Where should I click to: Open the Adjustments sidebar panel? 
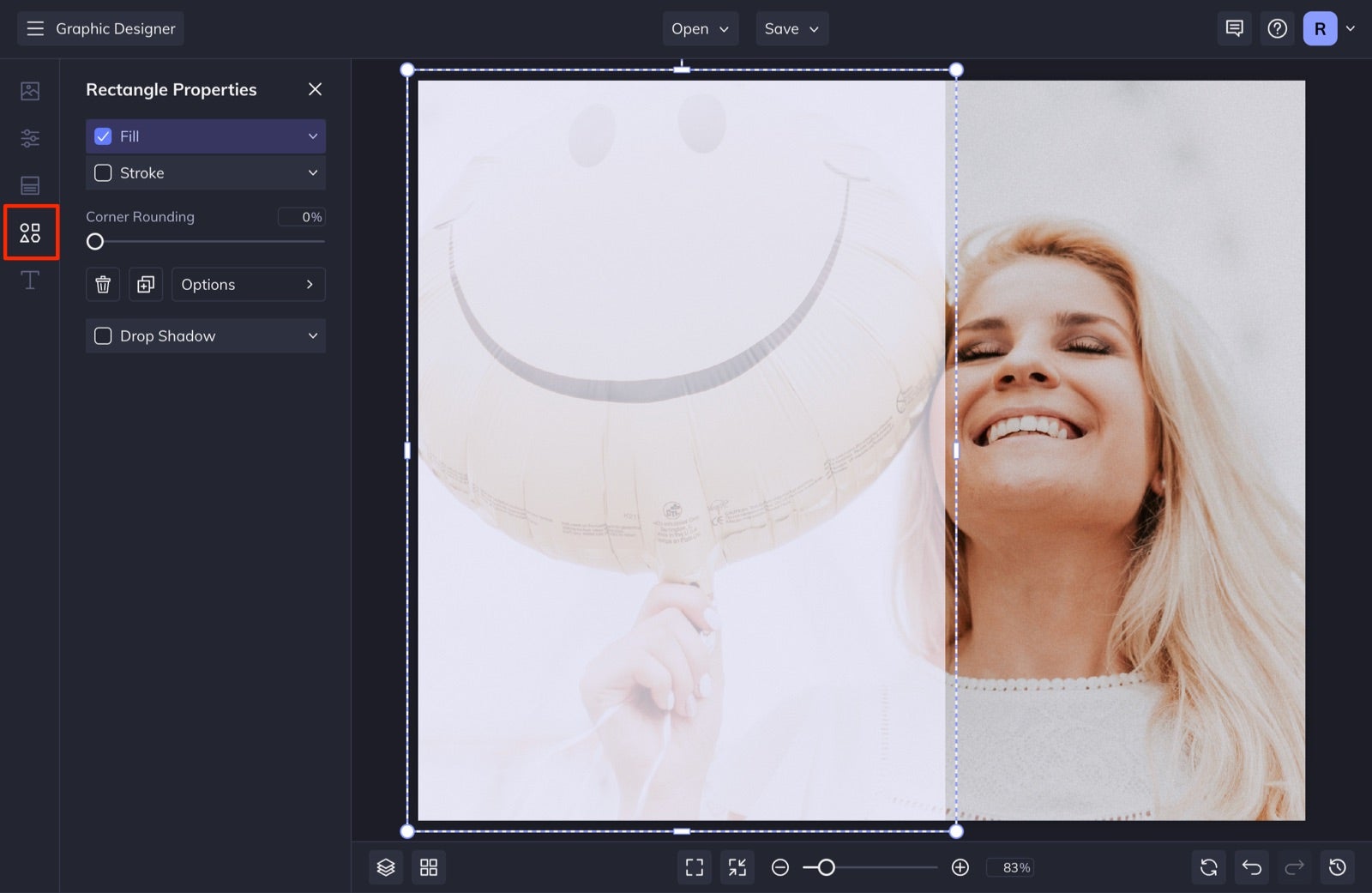31,137
